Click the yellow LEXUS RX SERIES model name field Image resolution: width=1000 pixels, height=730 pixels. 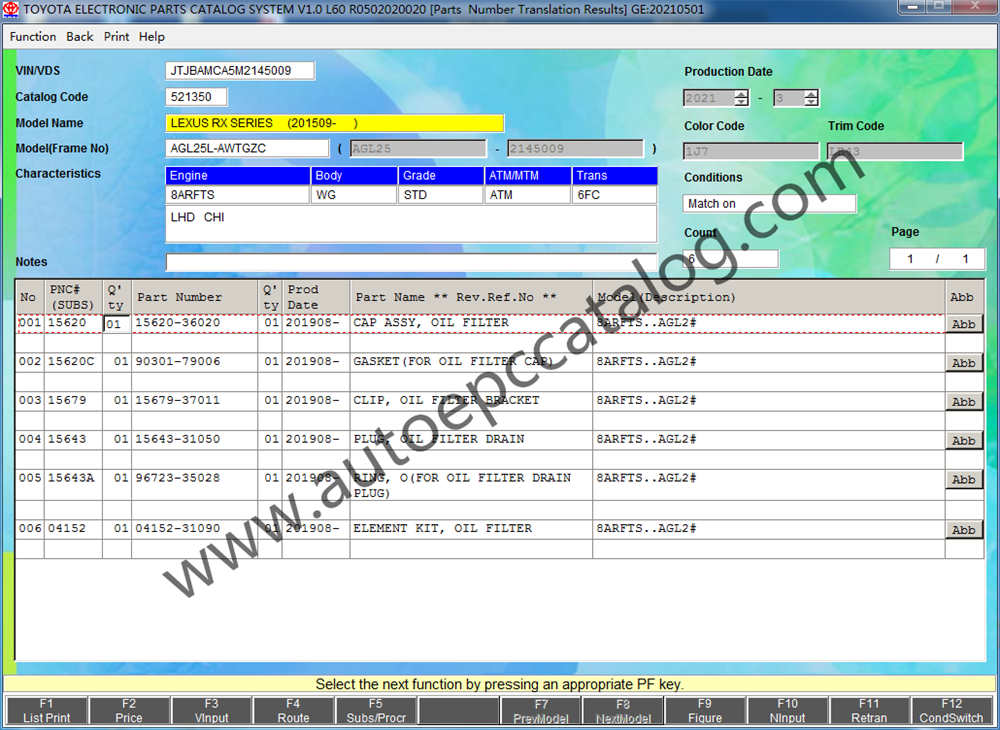click(335, 123)
